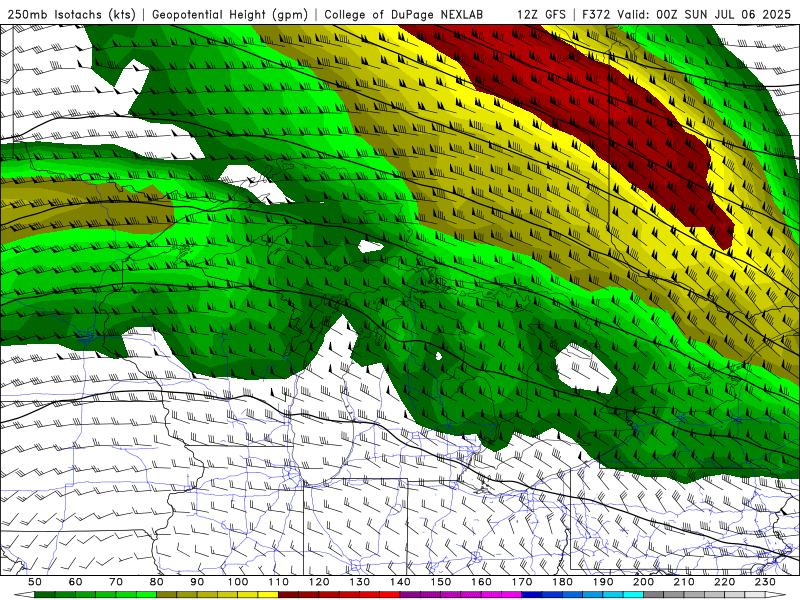Click the cyan swatch just before 200
800x600 pixels.
[633, 595]
